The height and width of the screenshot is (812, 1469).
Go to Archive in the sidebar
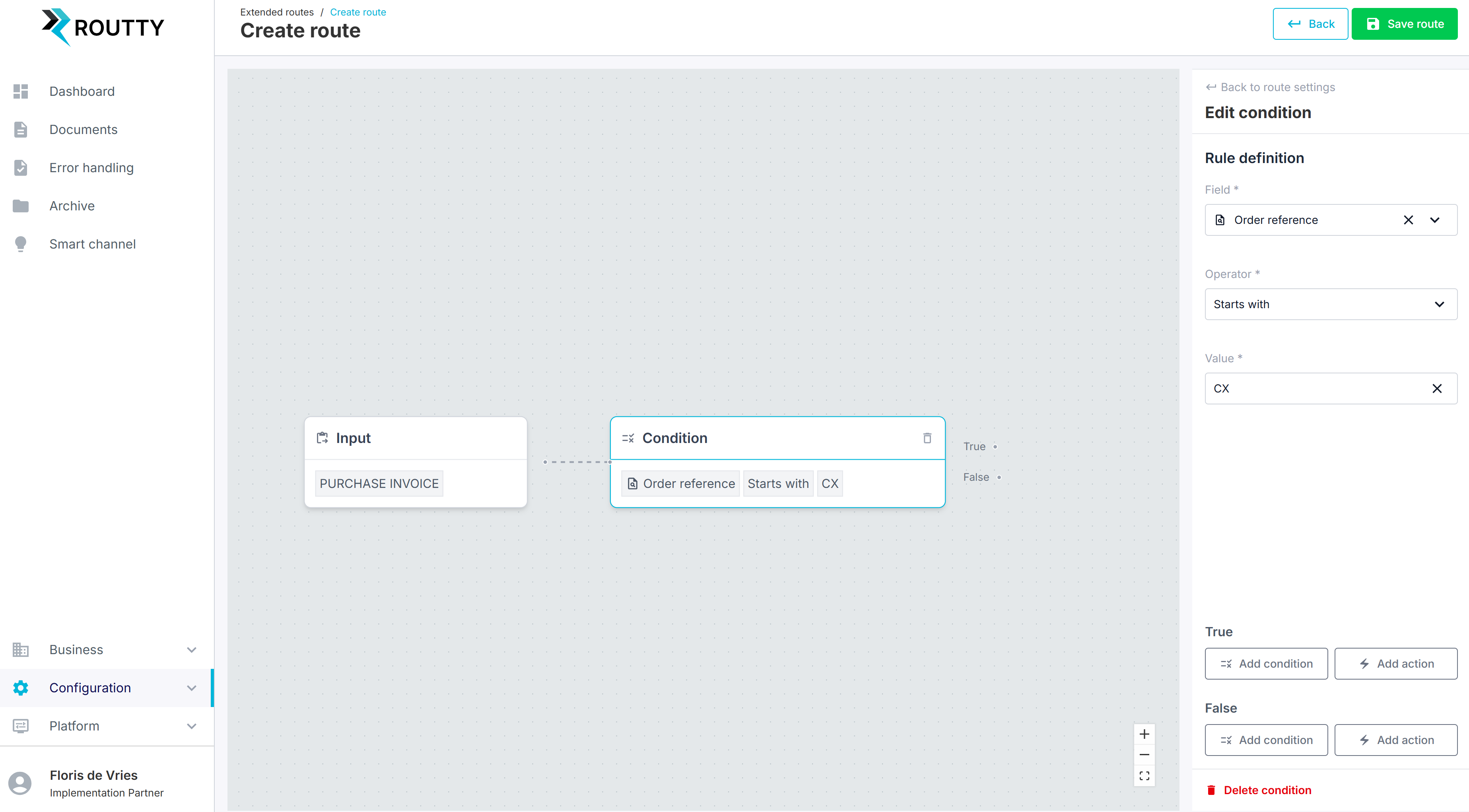click(x=72, y=206)
